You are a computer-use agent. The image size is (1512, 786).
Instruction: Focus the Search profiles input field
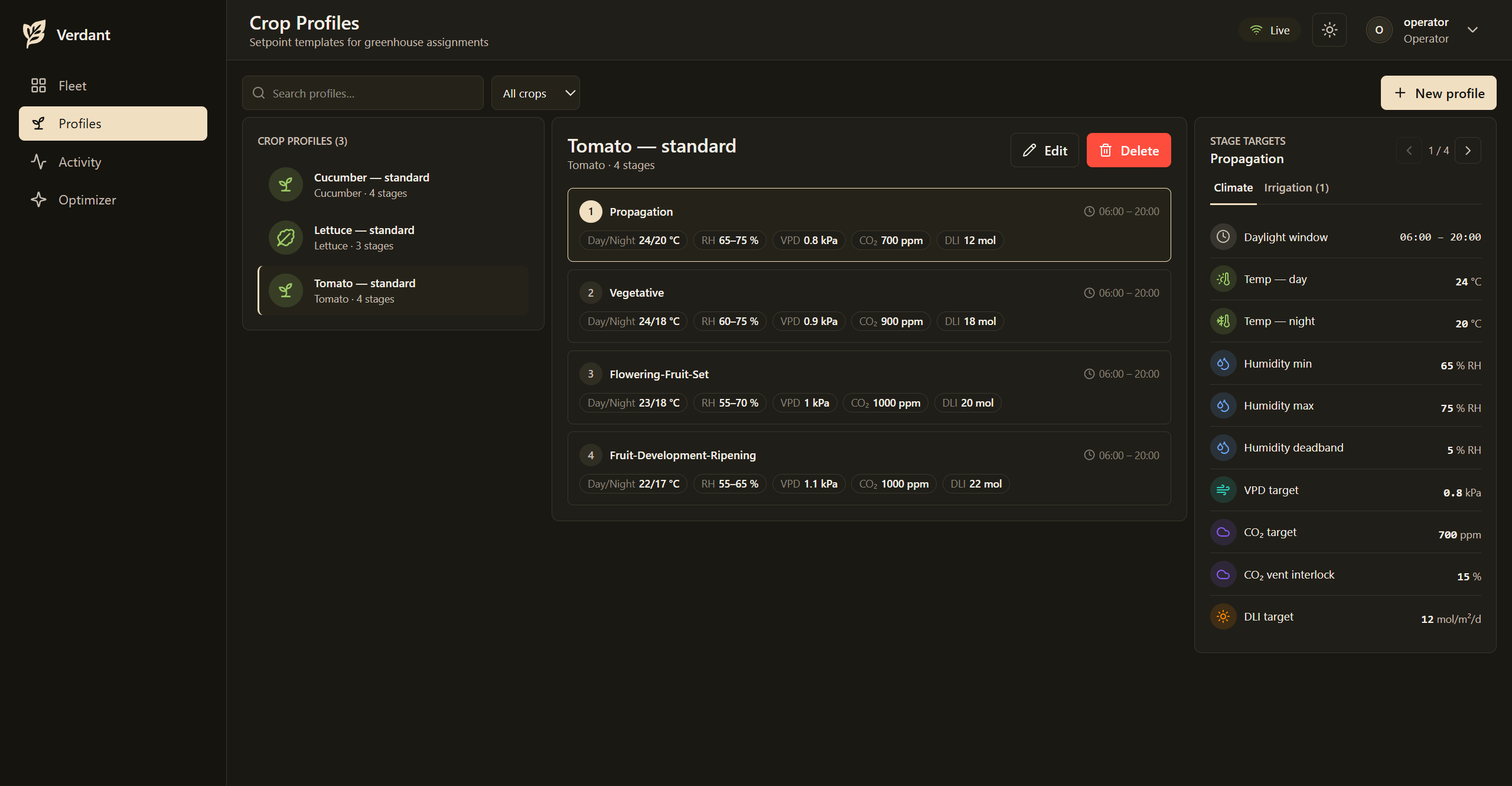(x=363, y=93)
